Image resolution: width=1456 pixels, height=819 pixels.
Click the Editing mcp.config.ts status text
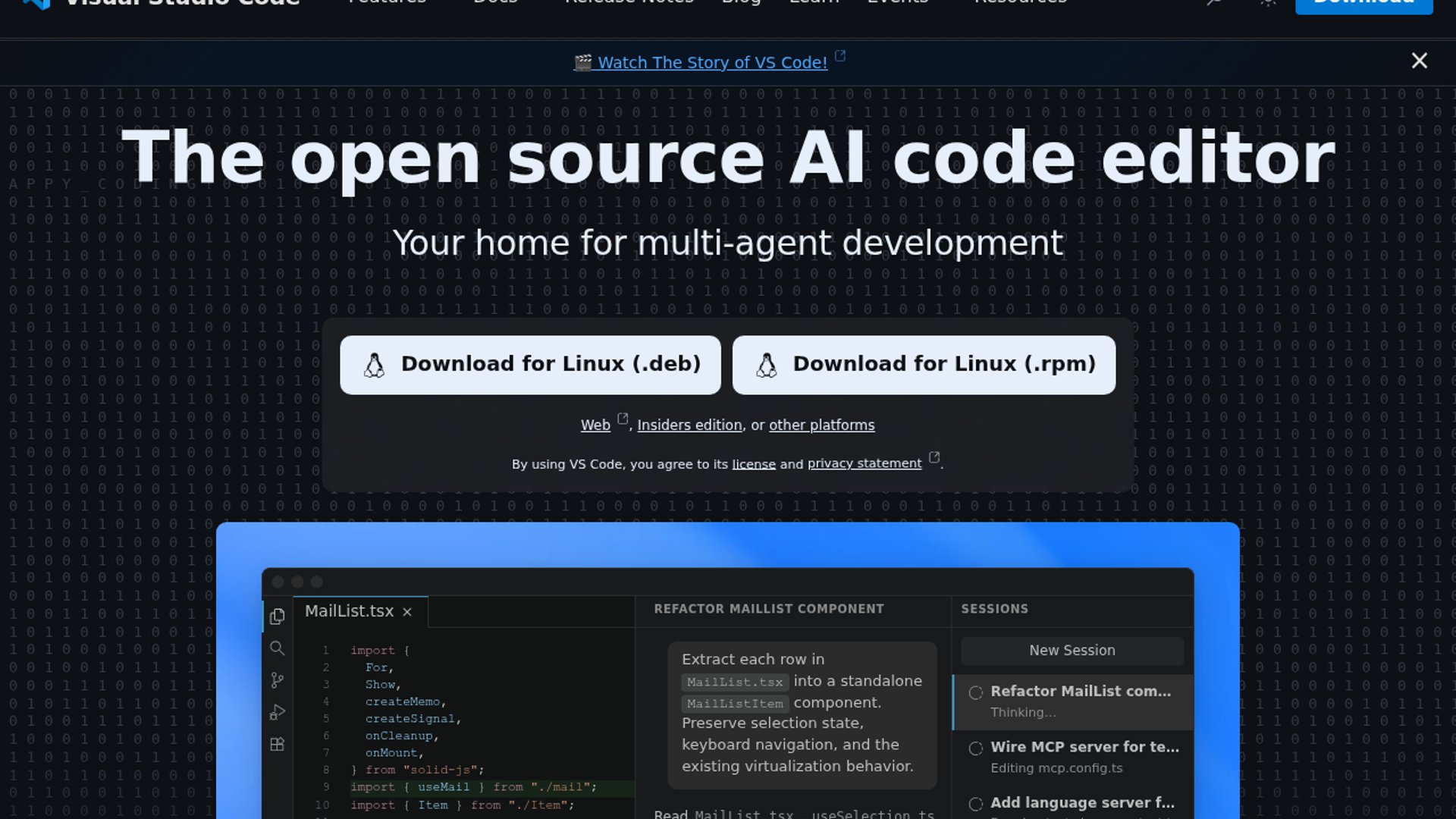pos(1056,768)
